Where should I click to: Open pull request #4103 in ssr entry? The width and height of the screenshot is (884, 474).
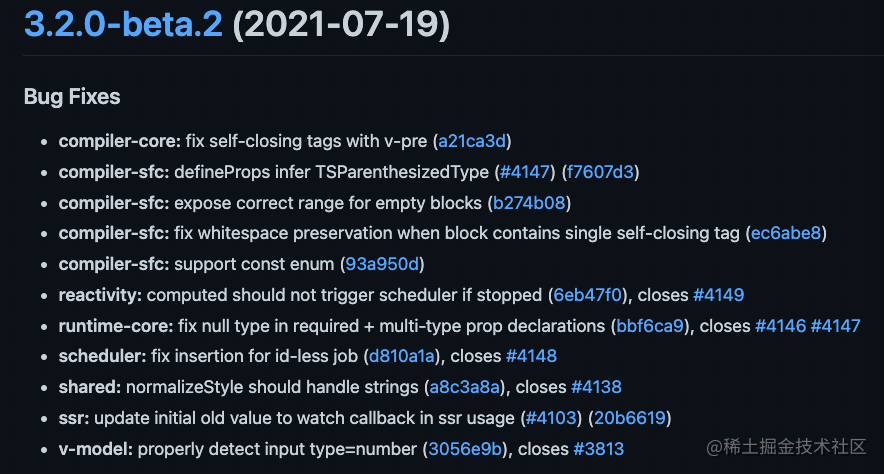551,418
